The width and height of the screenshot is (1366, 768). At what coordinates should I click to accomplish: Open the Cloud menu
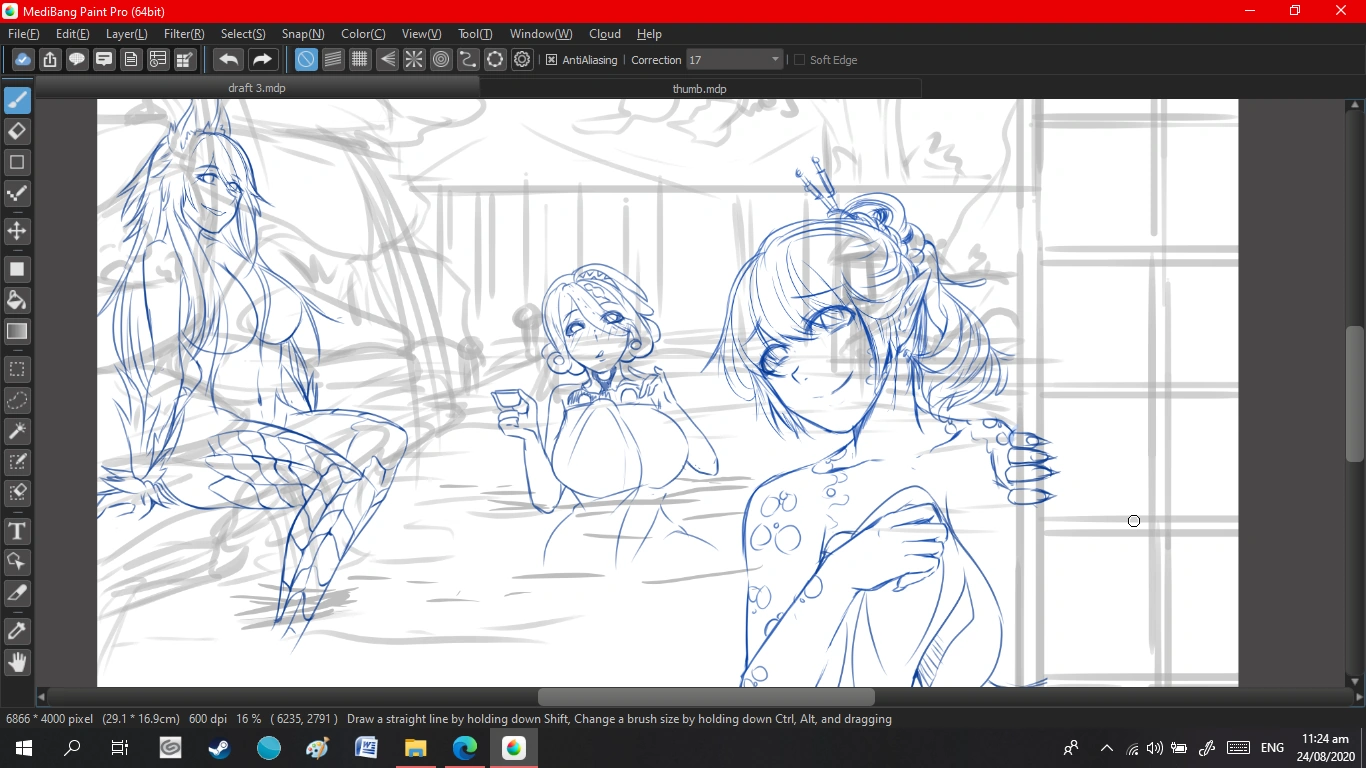[x=605, y=34]
